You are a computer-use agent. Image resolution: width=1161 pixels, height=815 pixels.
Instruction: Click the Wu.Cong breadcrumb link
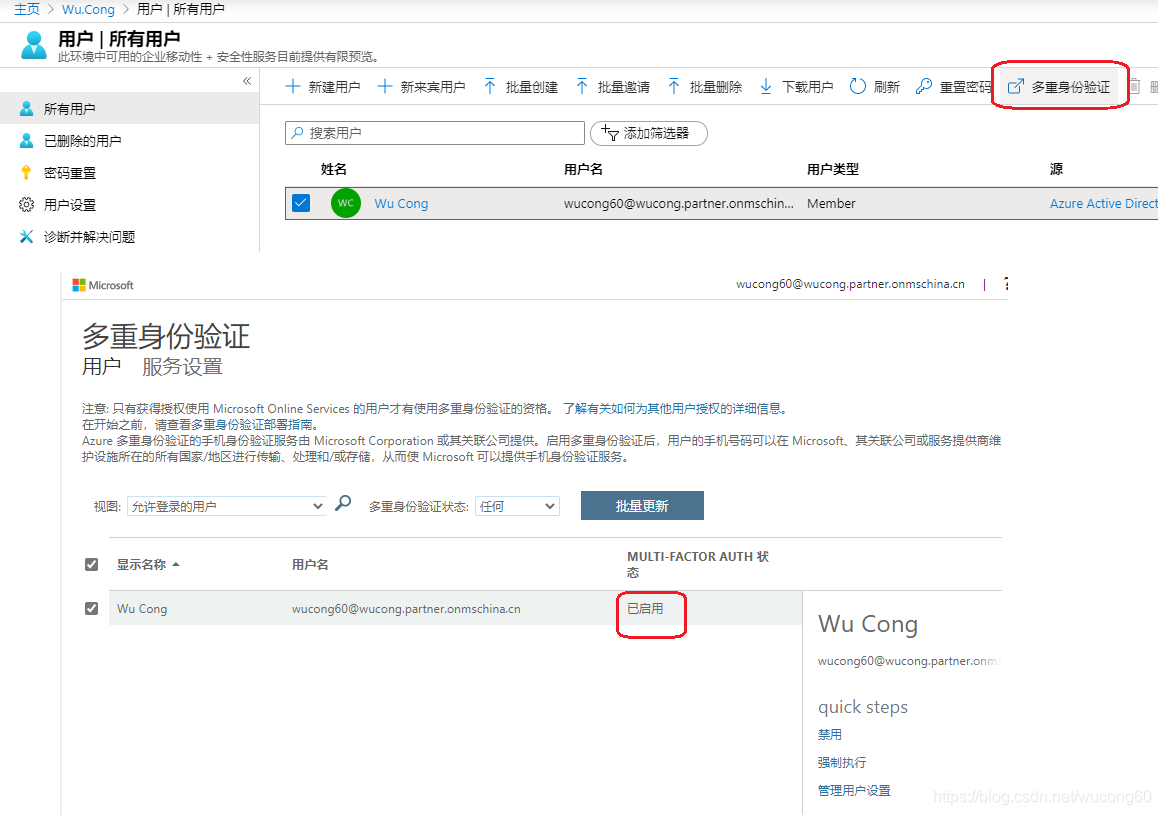pos(88,9)
